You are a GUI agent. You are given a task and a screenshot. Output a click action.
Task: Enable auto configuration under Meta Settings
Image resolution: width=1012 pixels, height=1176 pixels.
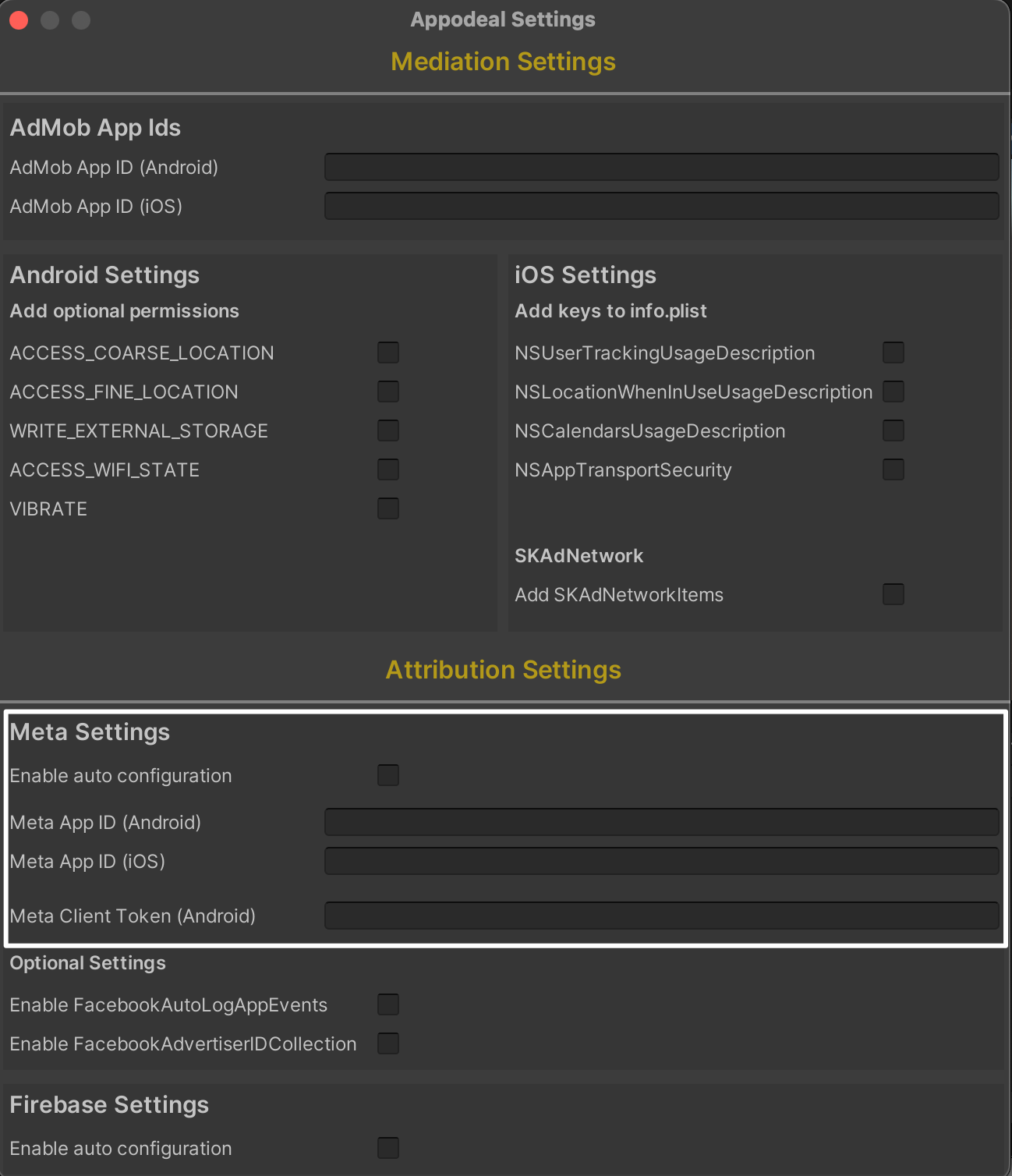point(388,775)
